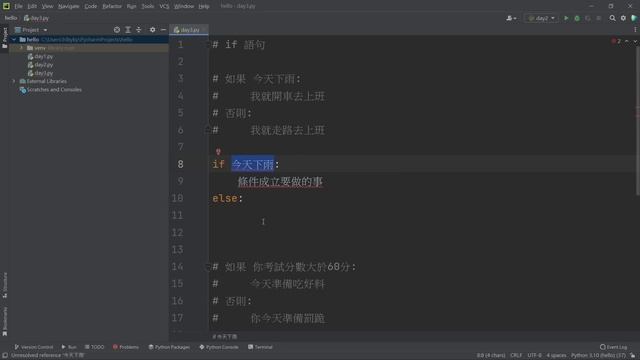640x360 pixels.
Task: Toggle the Structure side tool window button
Action: [x=4, y=285]
